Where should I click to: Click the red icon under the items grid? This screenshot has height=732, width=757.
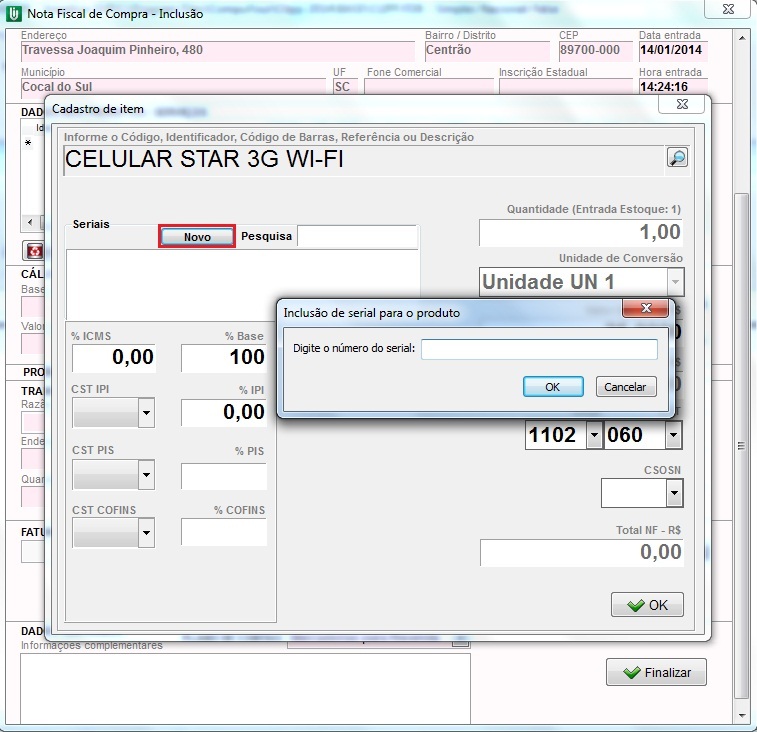(34, 250)
